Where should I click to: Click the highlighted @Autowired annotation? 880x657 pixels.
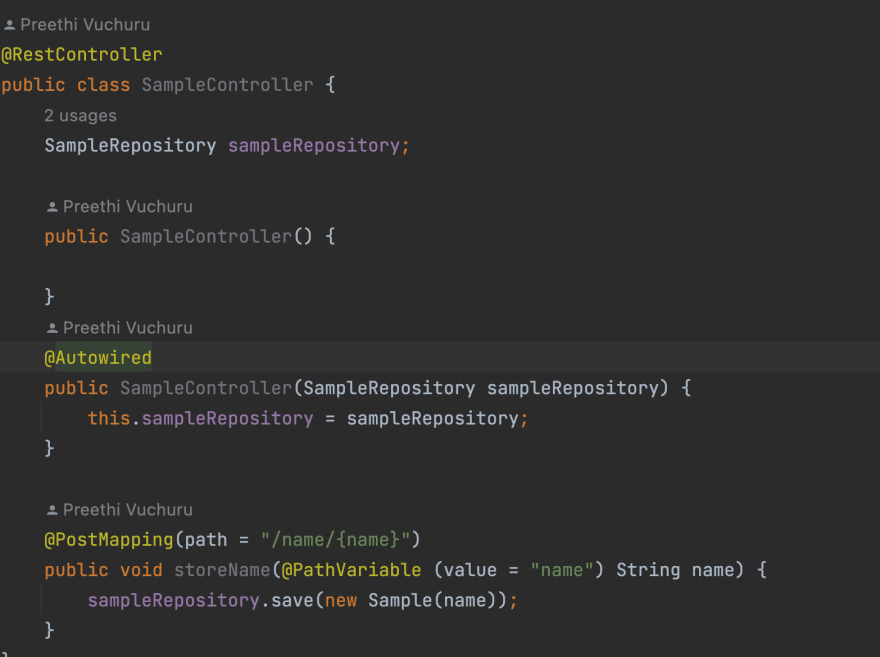[x=98, y=358]
